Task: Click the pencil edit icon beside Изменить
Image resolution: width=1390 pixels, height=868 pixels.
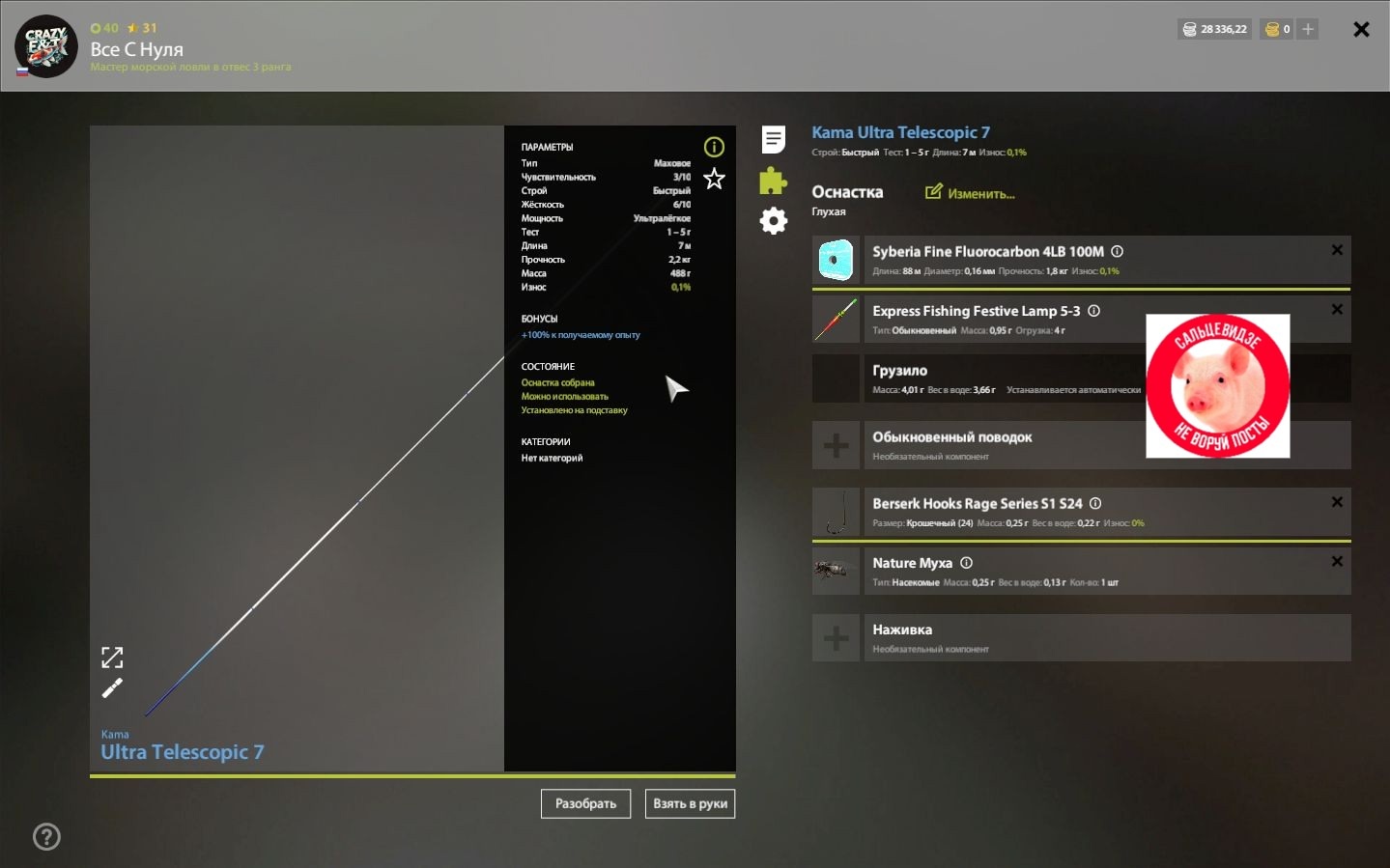Action: tap(933, 192)
